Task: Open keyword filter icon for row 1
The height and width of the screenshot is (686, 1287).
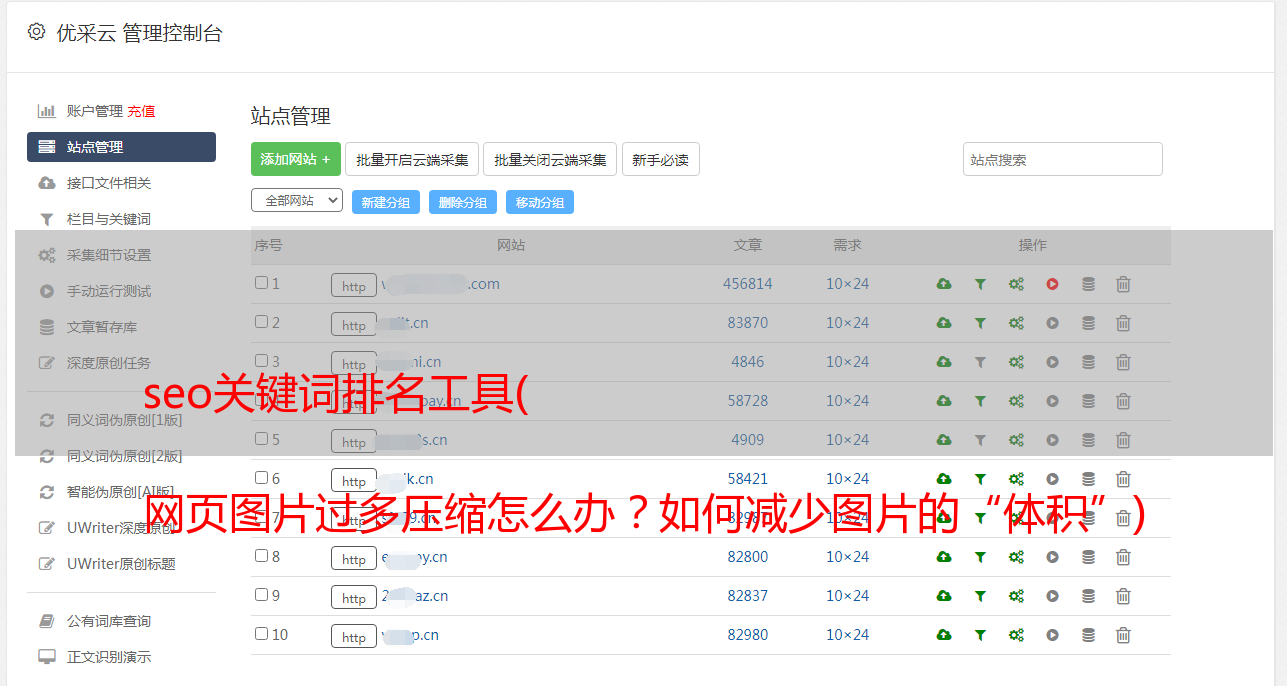Action: [980, 284]
